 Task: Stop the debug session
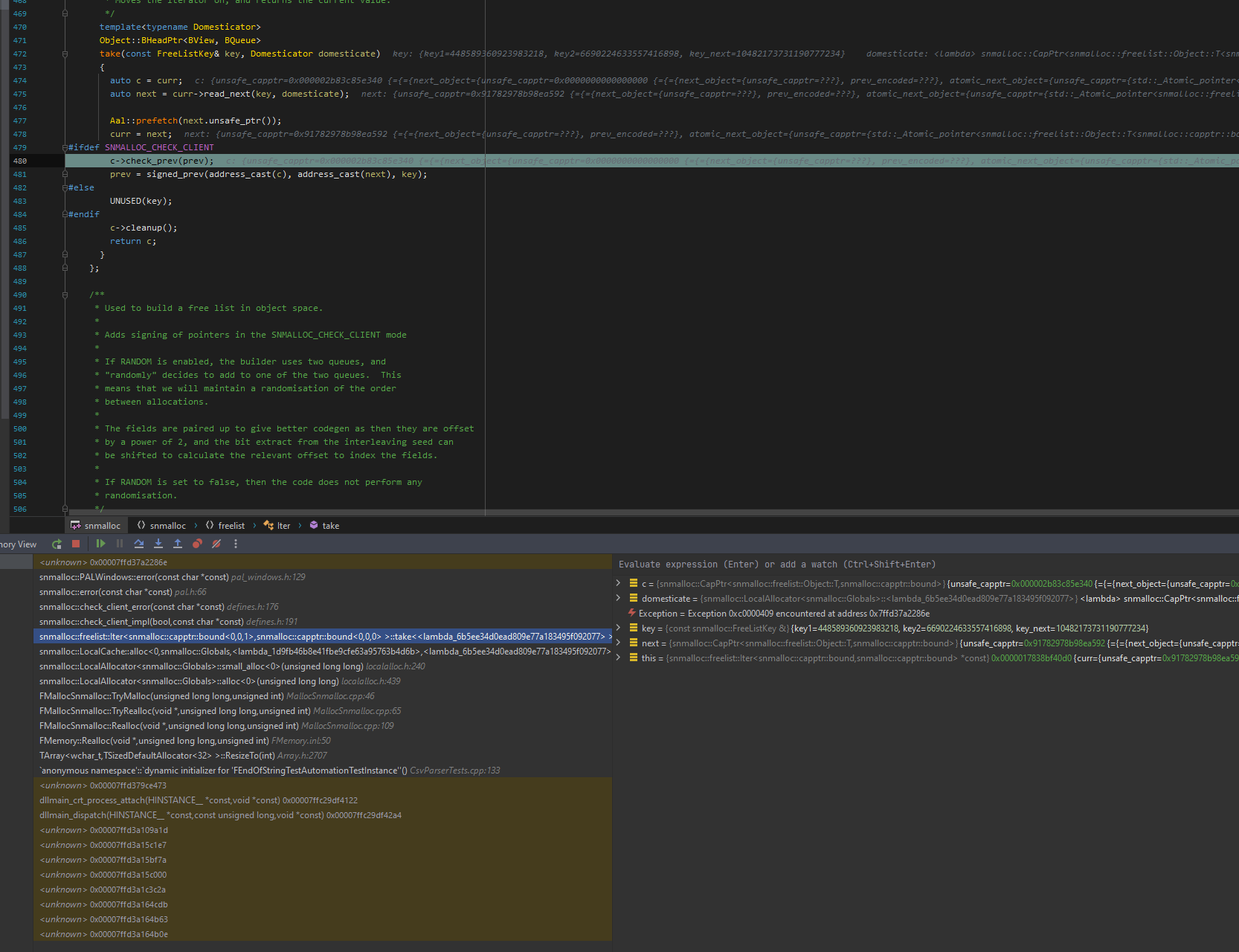pos(76,544)
